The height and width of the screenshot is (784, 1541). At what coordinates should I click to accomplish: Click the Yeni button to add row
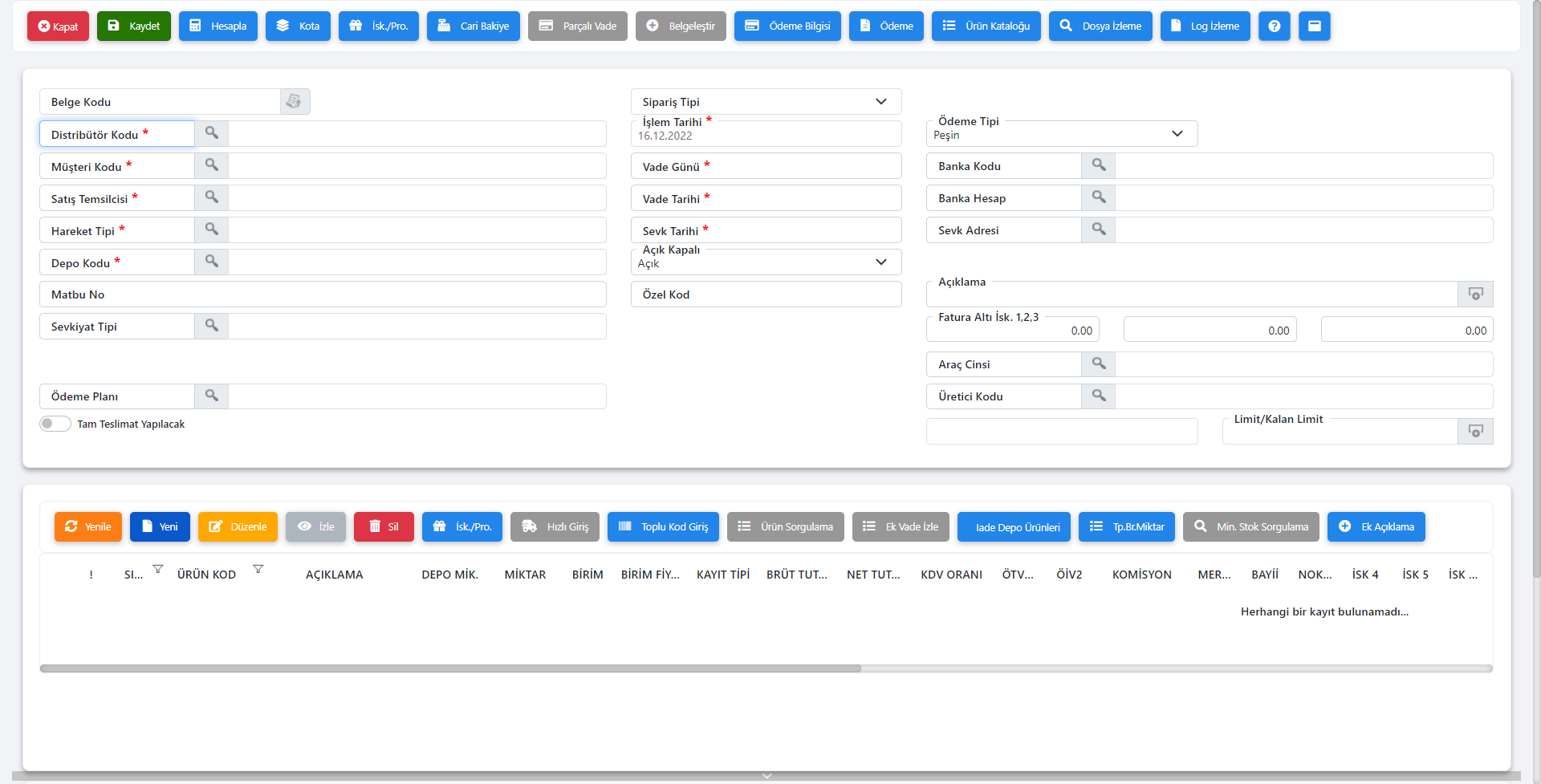[160, 526]
